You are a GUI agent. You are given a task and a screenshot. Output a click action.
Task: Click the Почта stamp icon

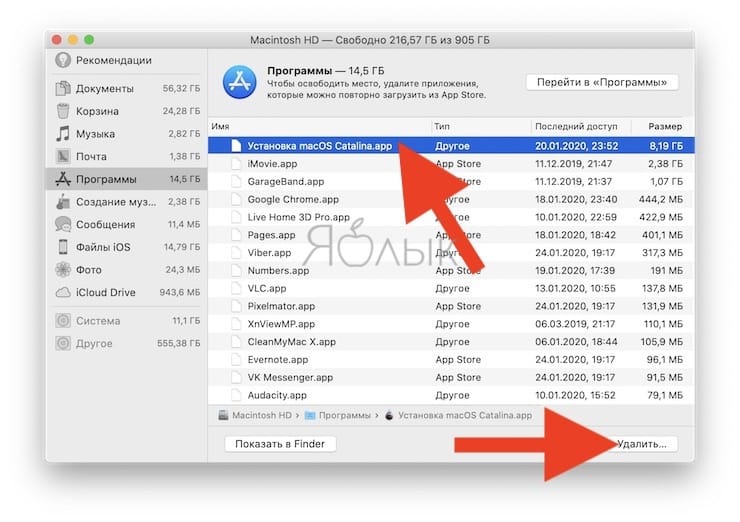(63, 156)
